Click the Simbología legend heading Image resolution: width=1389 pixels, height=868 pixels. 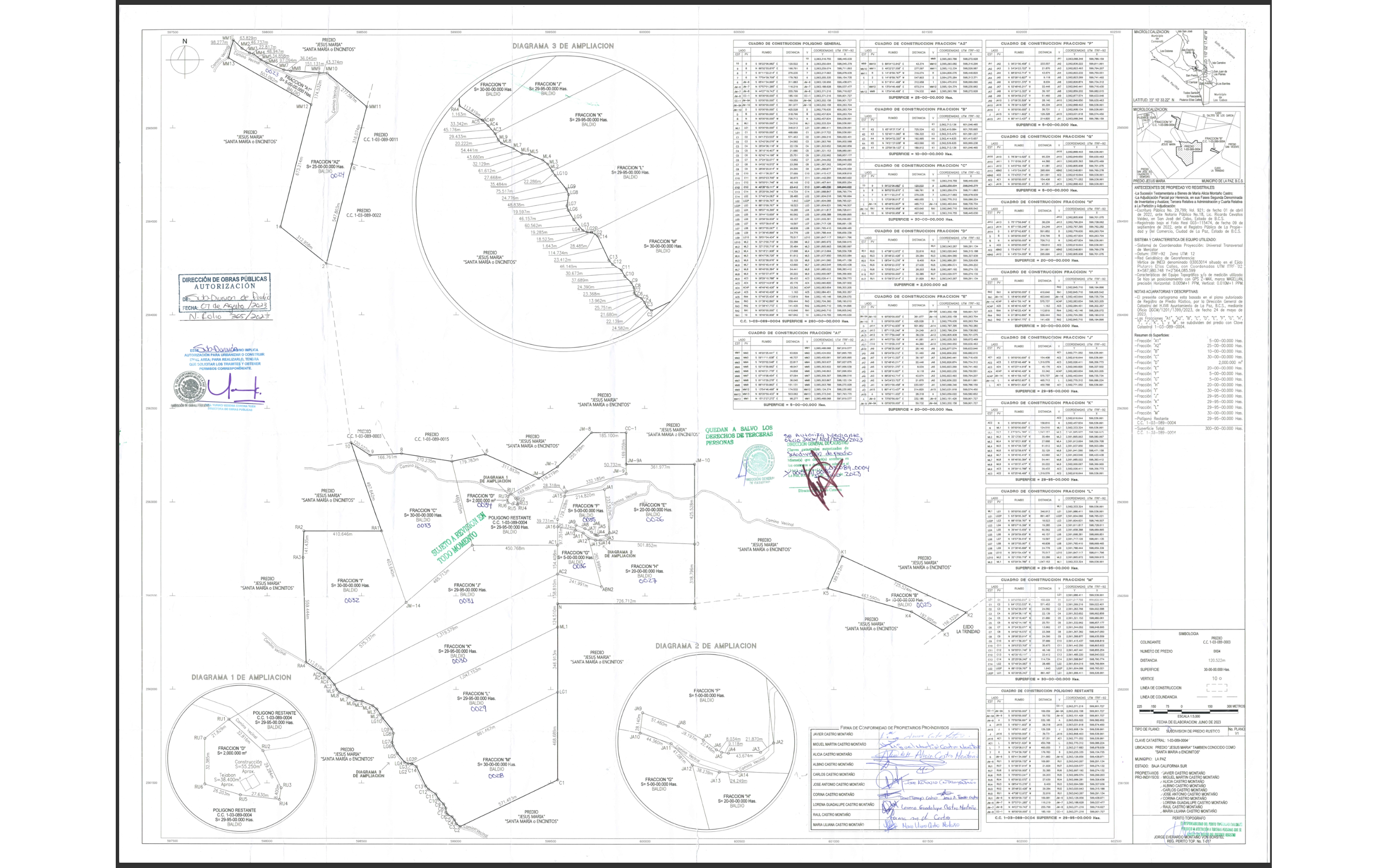(1188, 634)
